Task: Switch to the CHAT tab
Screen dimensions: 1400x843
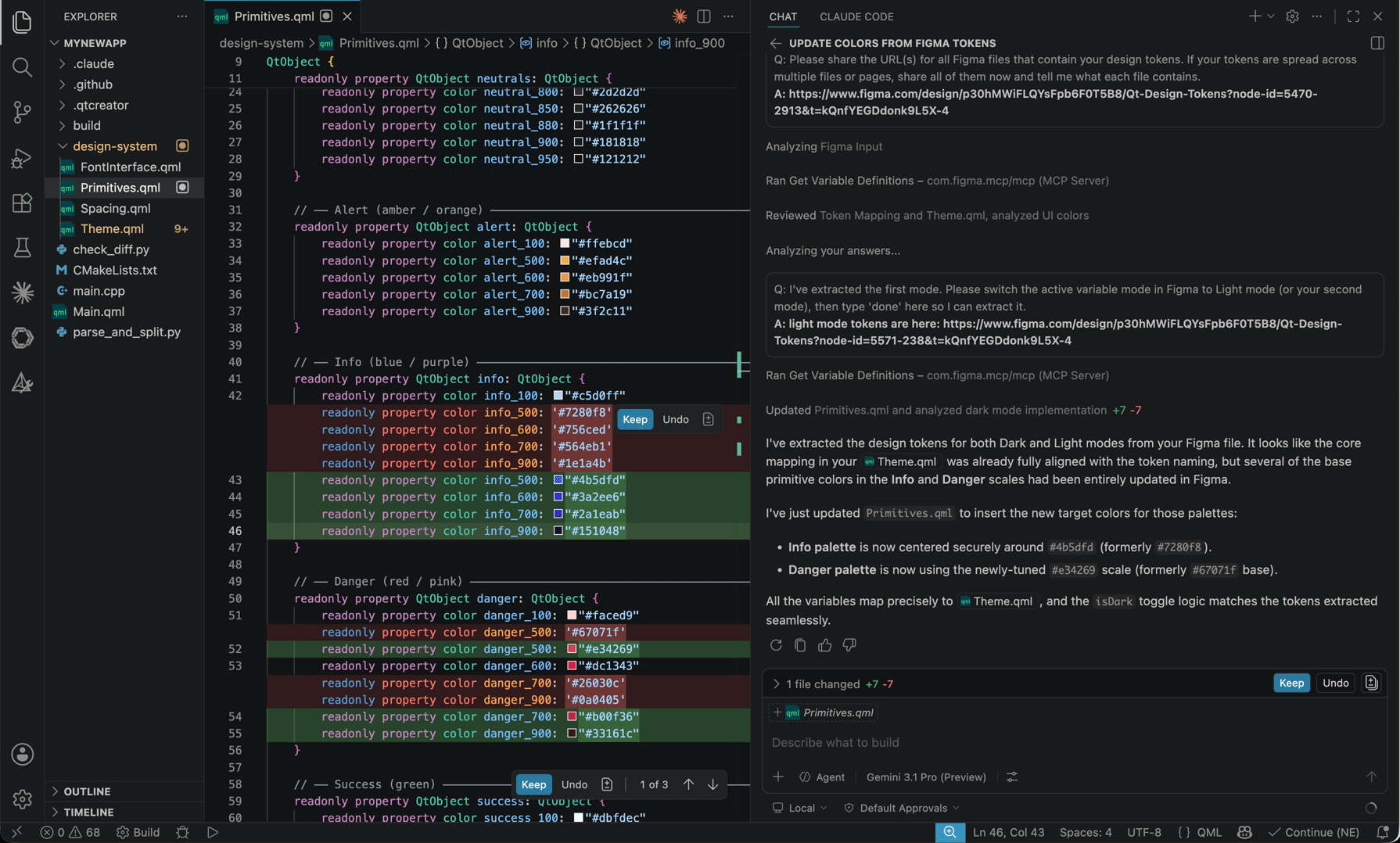Action: [783, 16]
